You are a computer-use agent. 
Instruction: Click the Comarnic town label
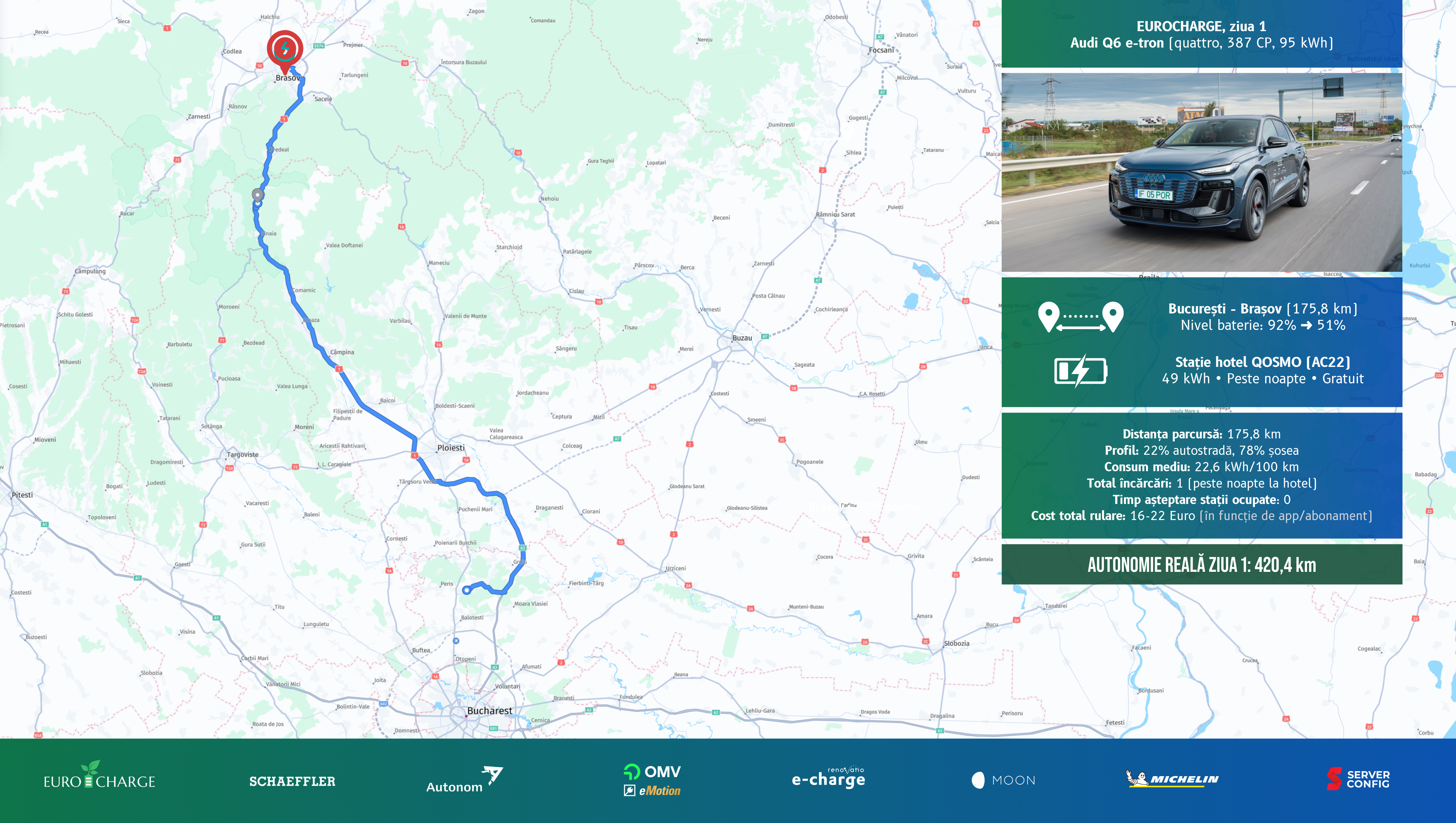pos(304,291)
